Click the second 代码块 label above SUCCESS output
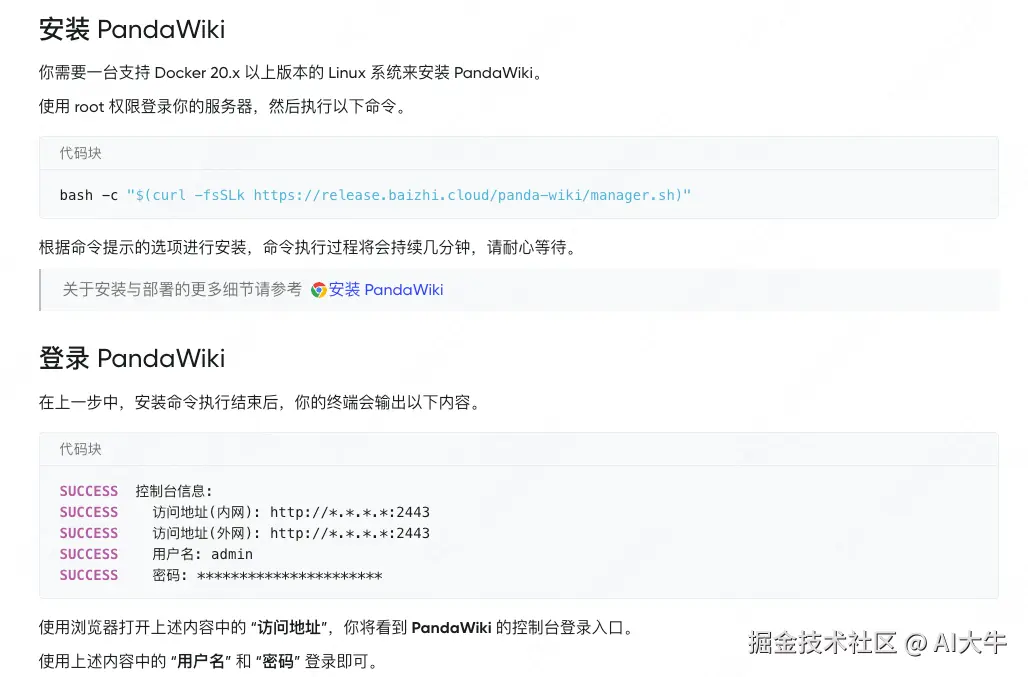Screen dimensions: 1028x677 (81, 450)
